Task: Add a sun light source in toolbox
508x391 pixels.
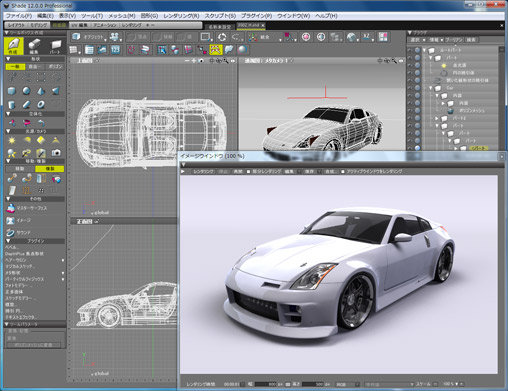Action: tap(12, 140)
